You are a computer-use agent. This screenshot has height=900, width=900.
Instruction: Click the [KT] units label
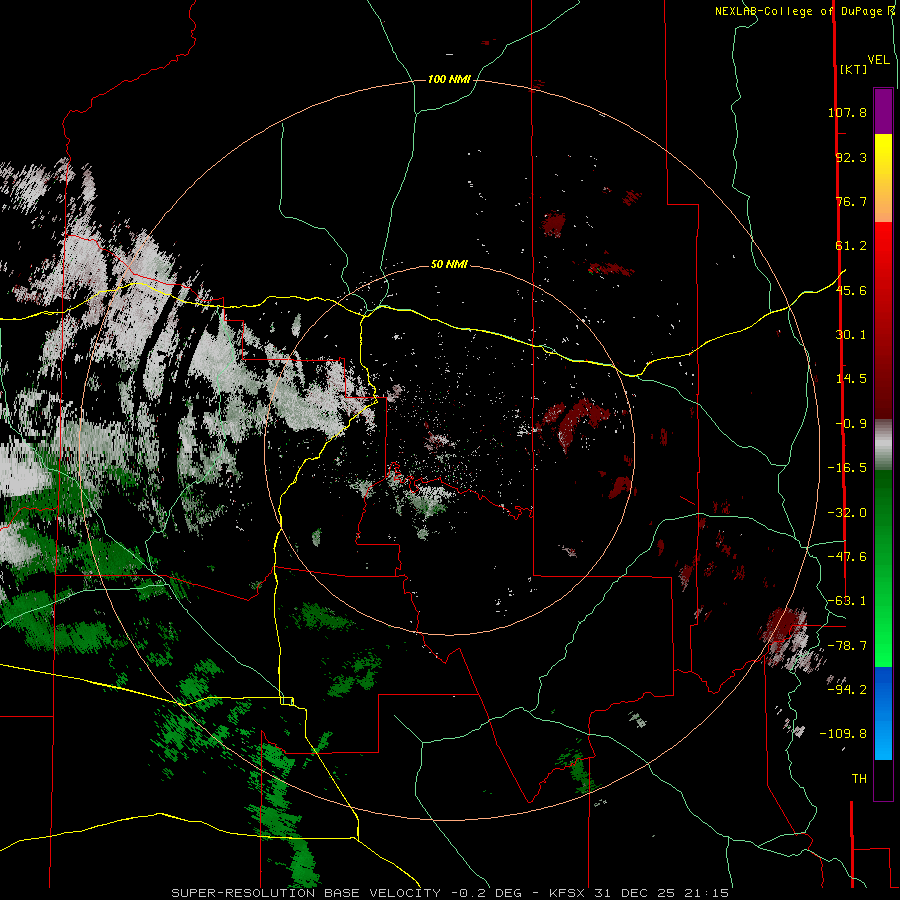[853, 69]
